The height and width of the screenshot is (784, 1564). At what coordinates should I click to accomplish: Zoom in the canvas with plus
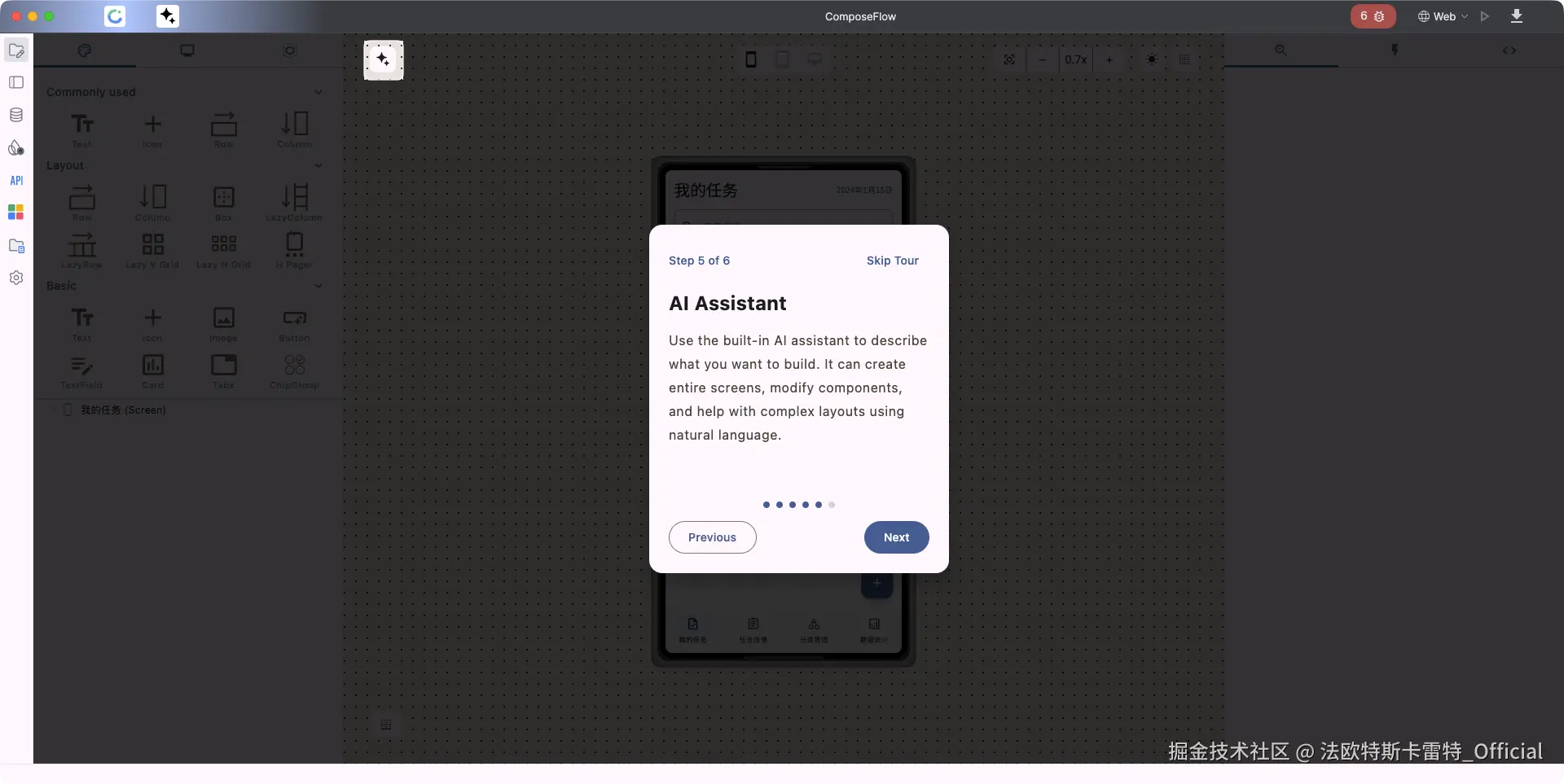(x=1109, y=59)
